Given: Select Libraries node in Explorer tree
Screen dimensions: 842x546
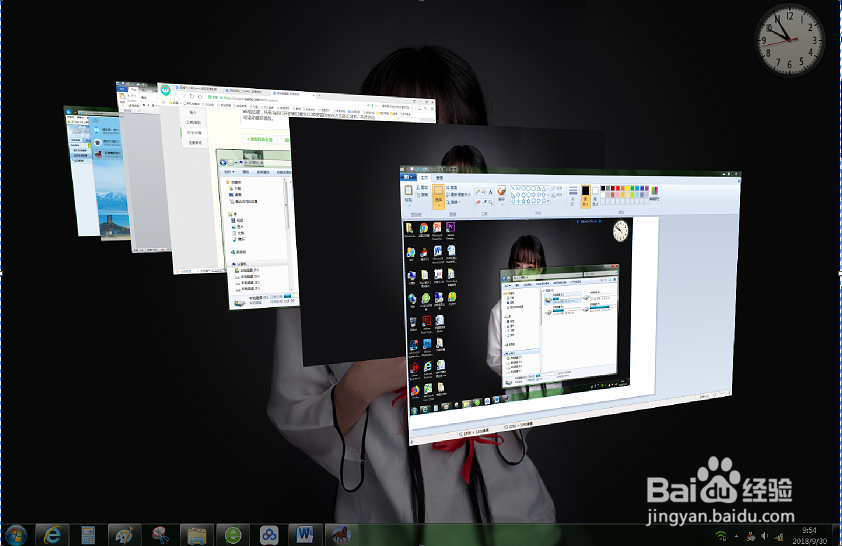Looking at the screenshot, I should click(x=233, y=214).
